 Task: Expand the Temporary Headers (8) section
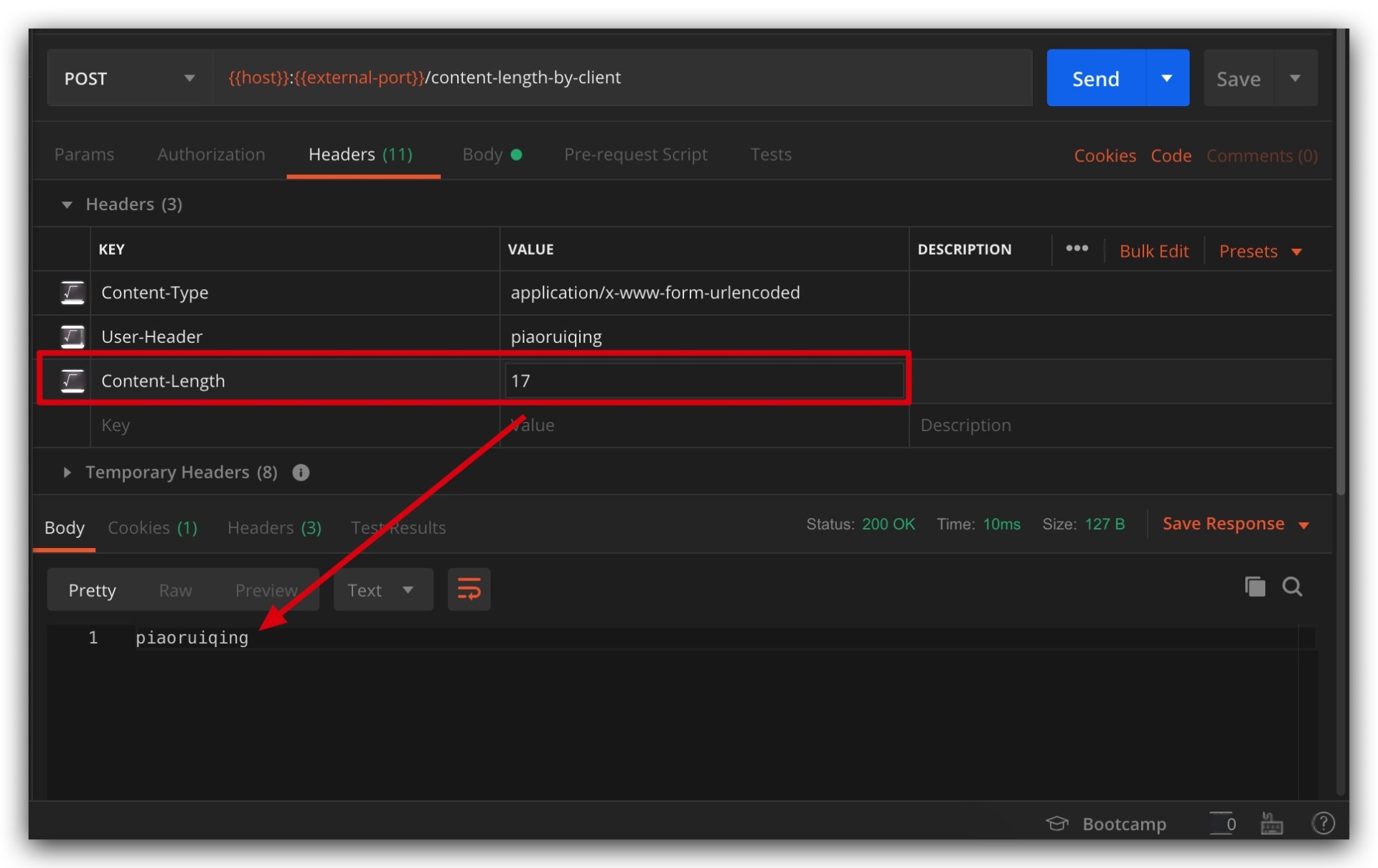click(67, 473)
